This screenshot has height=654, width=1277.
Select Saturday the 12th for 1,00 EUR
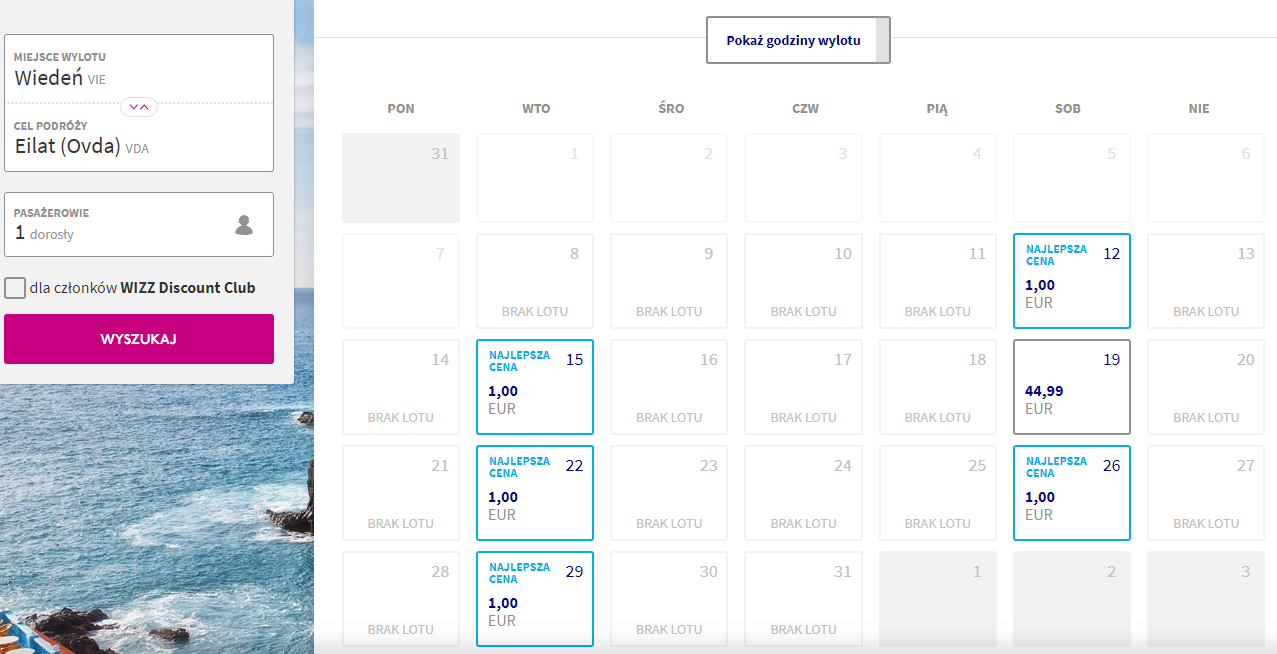(1072, 281)
